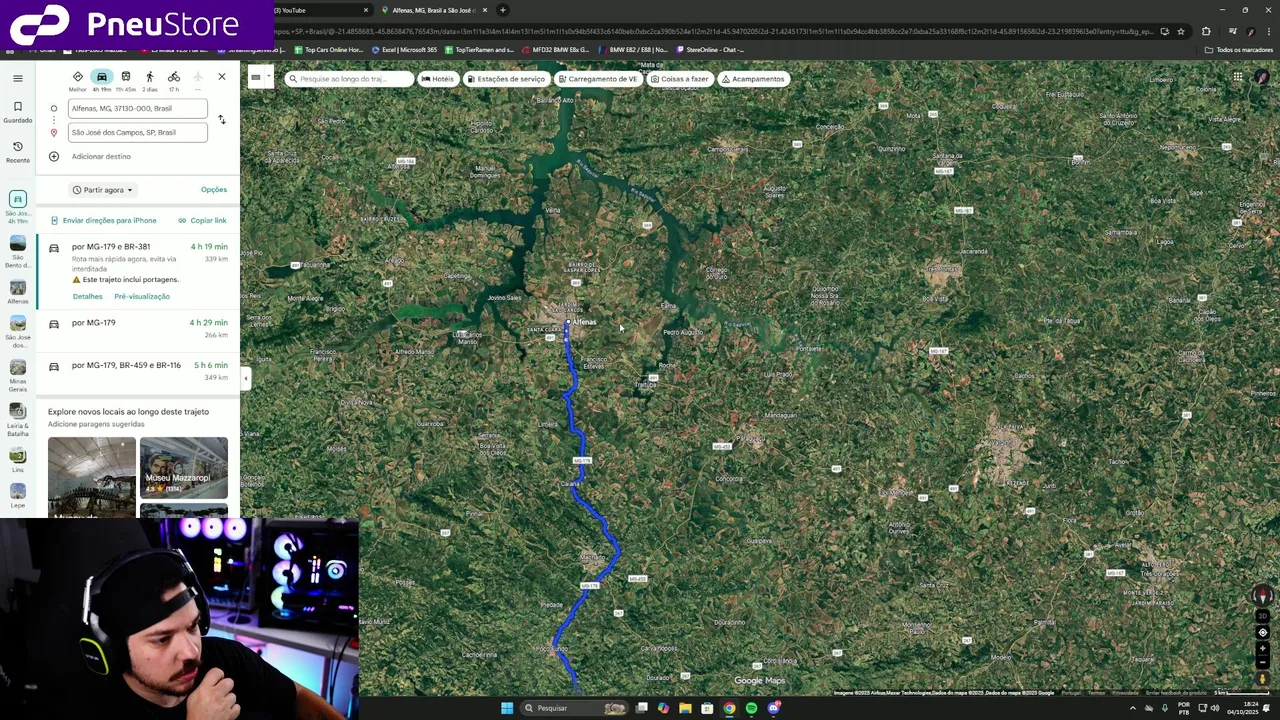This screenshot has height=720, width=1280.
Task: Open recent item Minas Gerais in sidebar
Action: pos(17,374)
